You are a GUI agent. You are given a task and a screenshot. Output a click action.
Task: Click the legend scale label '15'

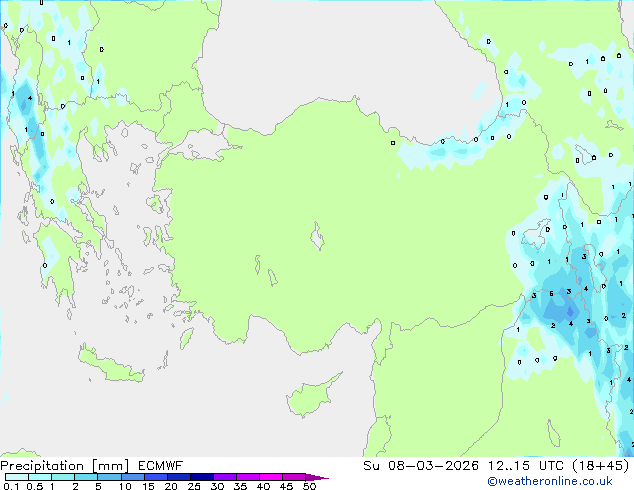[148, 486]
